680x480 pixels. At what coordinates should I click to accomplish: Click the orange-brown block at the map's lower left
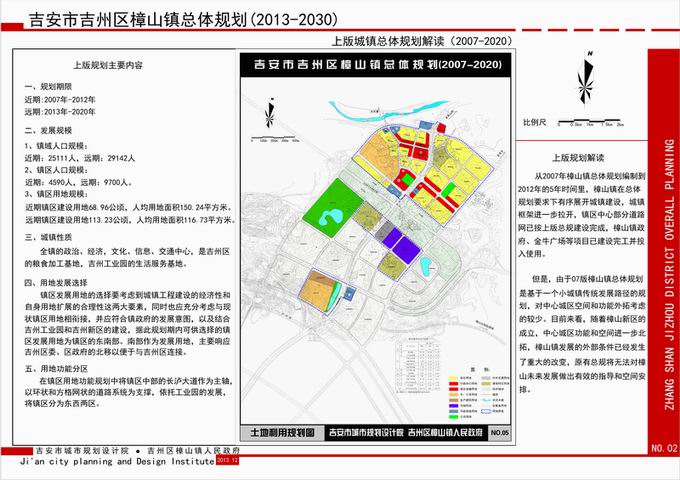317,290
